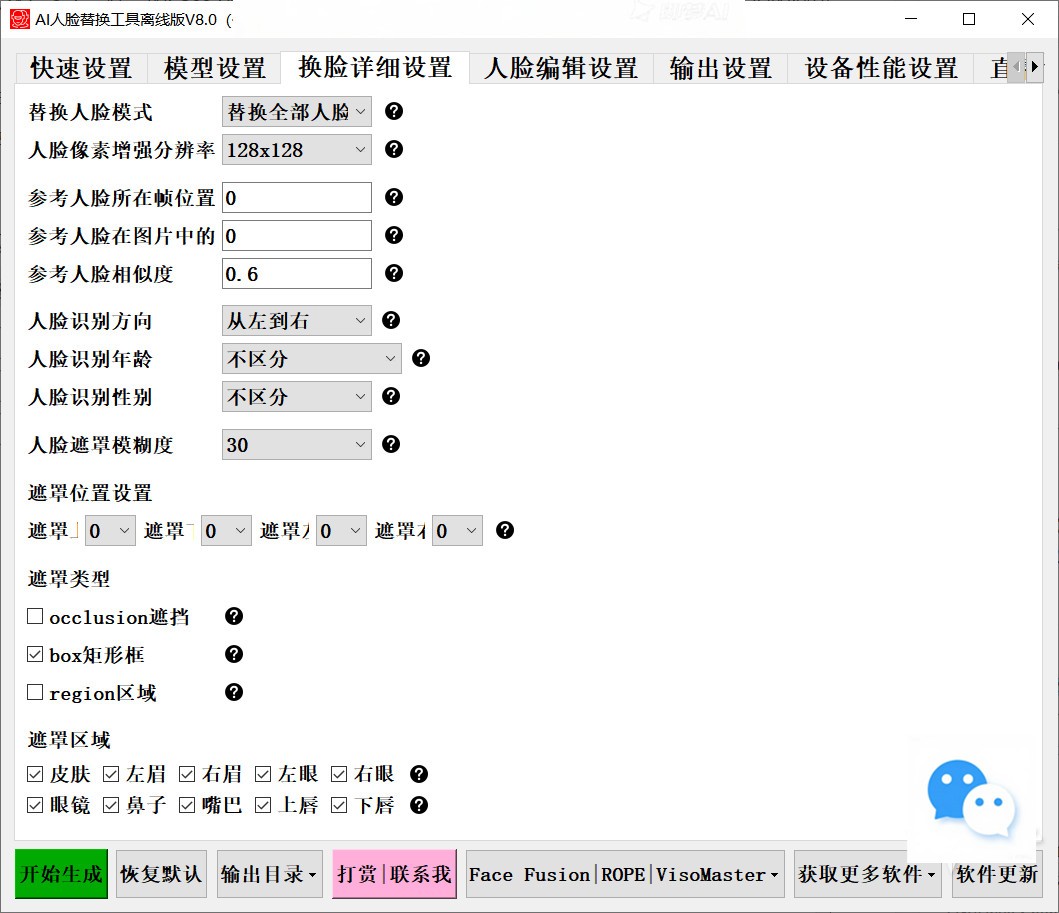This screenshot has height=913, width=1059.
Task: Open 获取更多软件 menu button
Action: [x=867, y=874]
